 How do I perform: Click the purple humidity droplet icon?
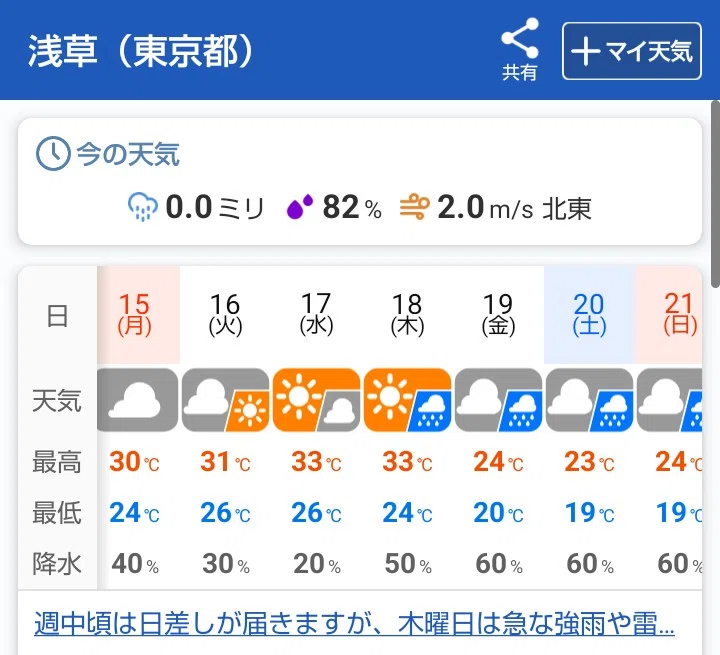pos(300,207)
